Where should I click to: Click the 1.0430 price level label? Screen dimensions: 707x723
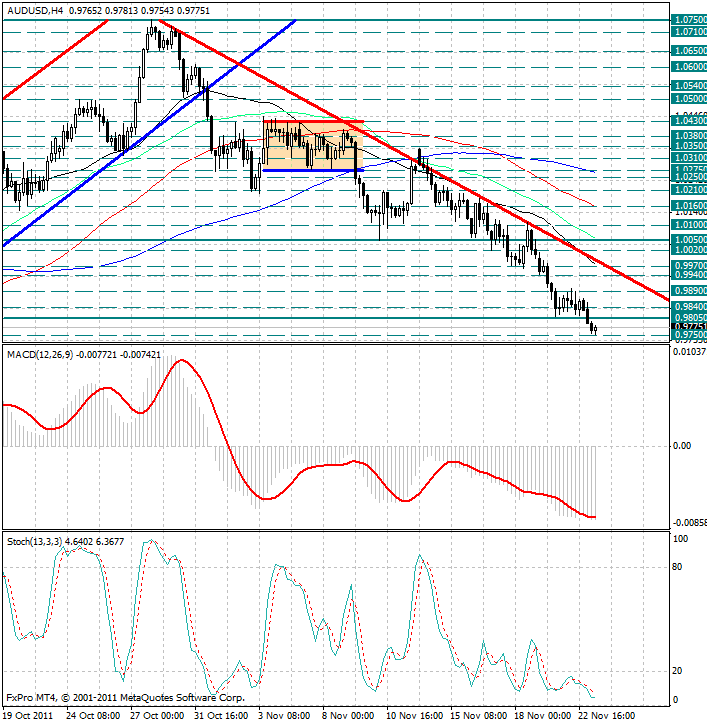[689, 121]
